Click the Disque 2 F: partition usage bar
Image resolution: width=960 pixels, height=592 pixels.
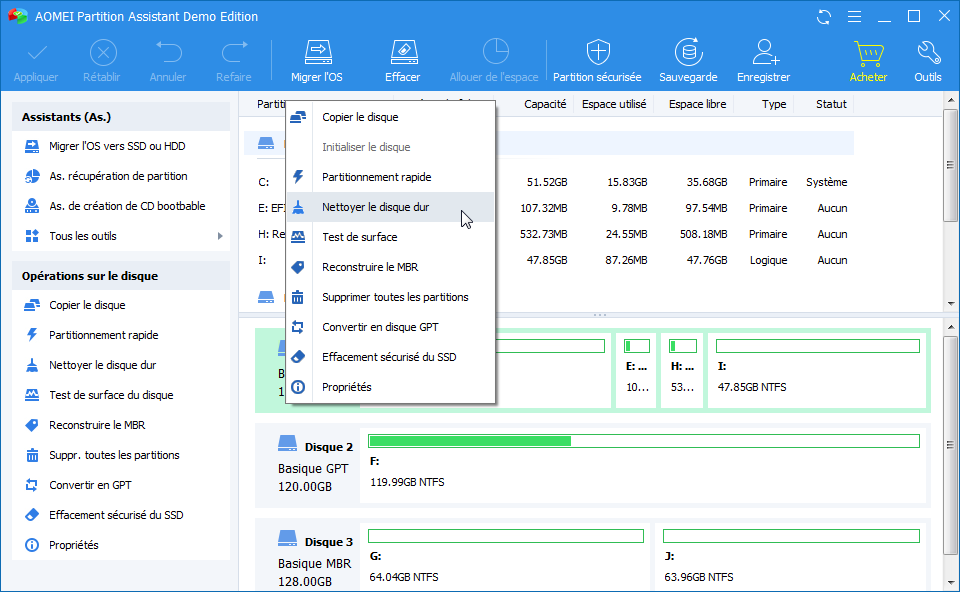643,441
